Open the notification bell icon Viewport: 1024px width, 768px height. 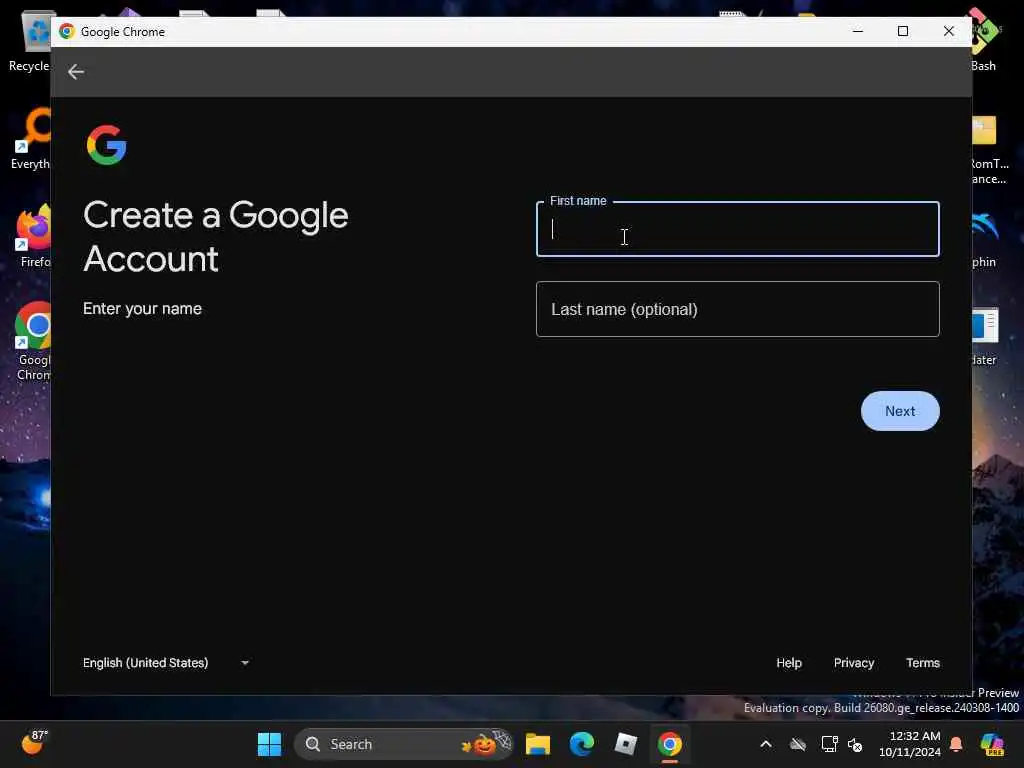click(x=955, y=744)
